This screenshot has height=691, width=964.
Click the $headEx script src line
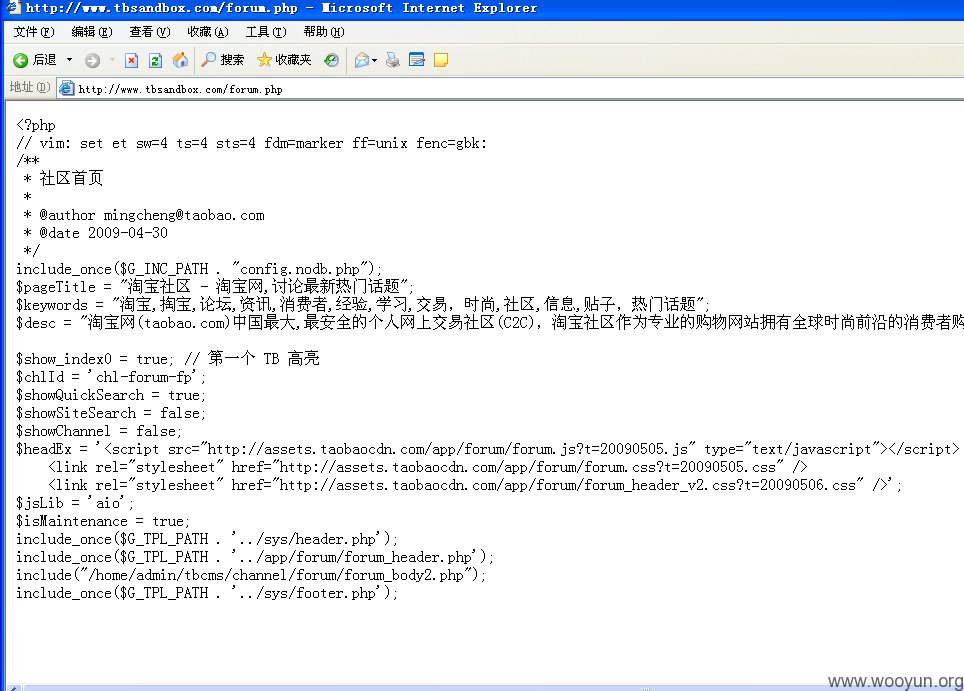[488, 449]
